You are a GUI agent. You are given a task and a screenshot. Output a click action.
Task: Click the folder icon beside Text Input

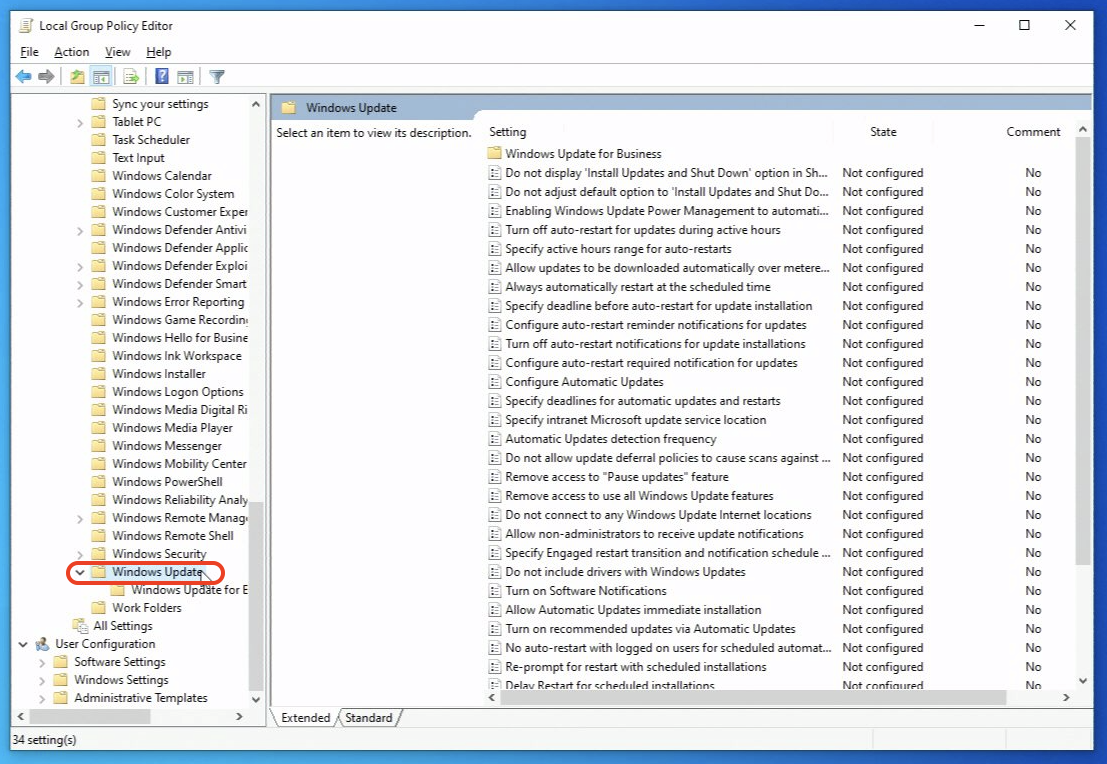[99, 158]
